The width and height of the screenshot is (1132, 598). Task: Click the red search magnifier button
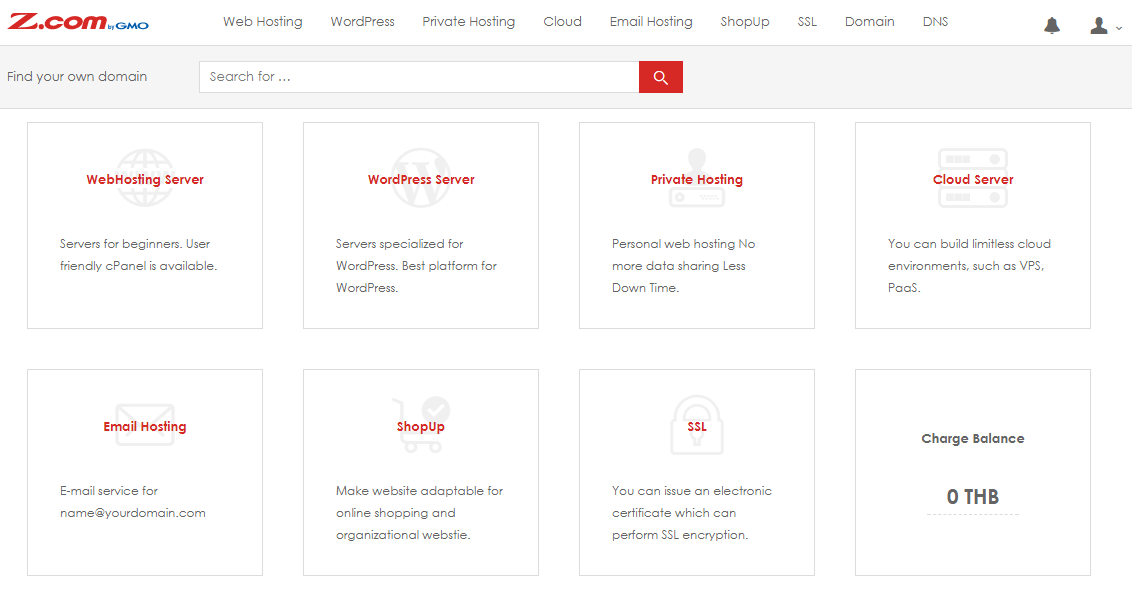point(661,77)
